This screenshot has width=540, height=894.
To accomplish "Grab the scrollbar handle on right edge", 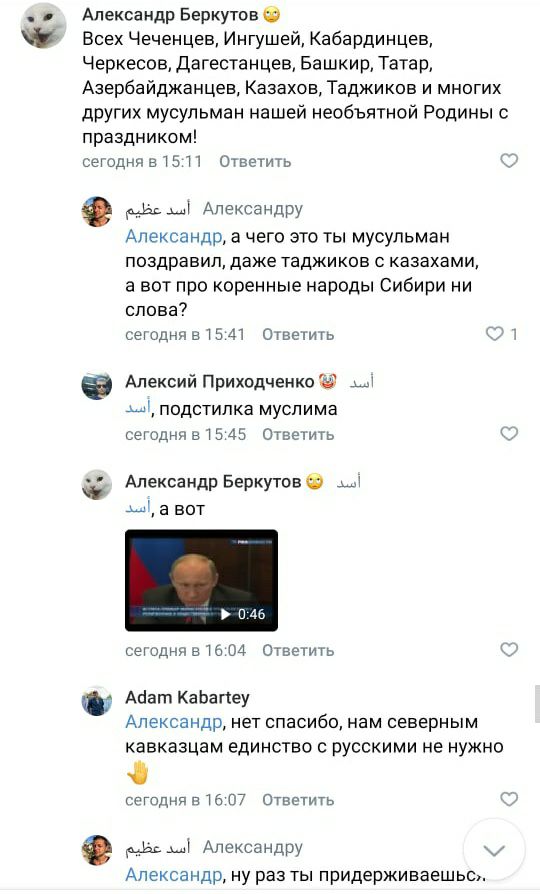I will pos(537,704).
